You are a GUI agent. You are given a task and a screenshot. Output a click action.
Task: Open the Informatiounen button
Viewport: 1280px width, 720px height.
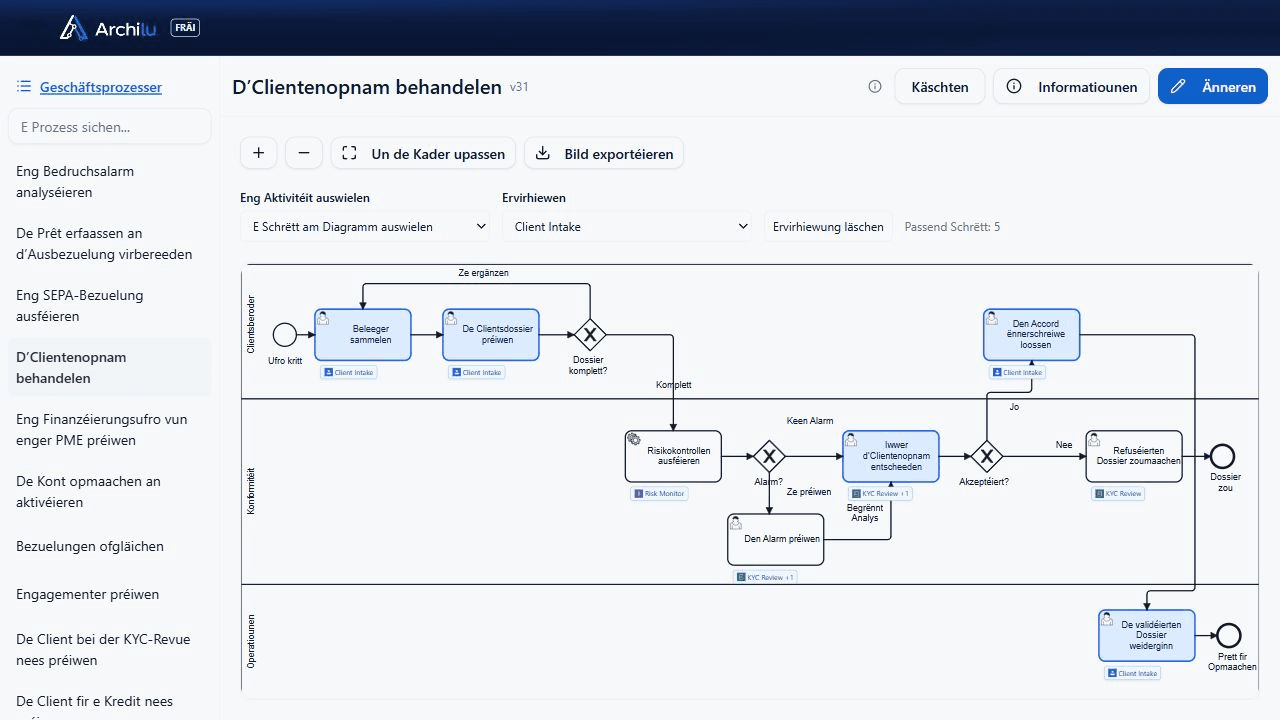tap(1072, 87)
